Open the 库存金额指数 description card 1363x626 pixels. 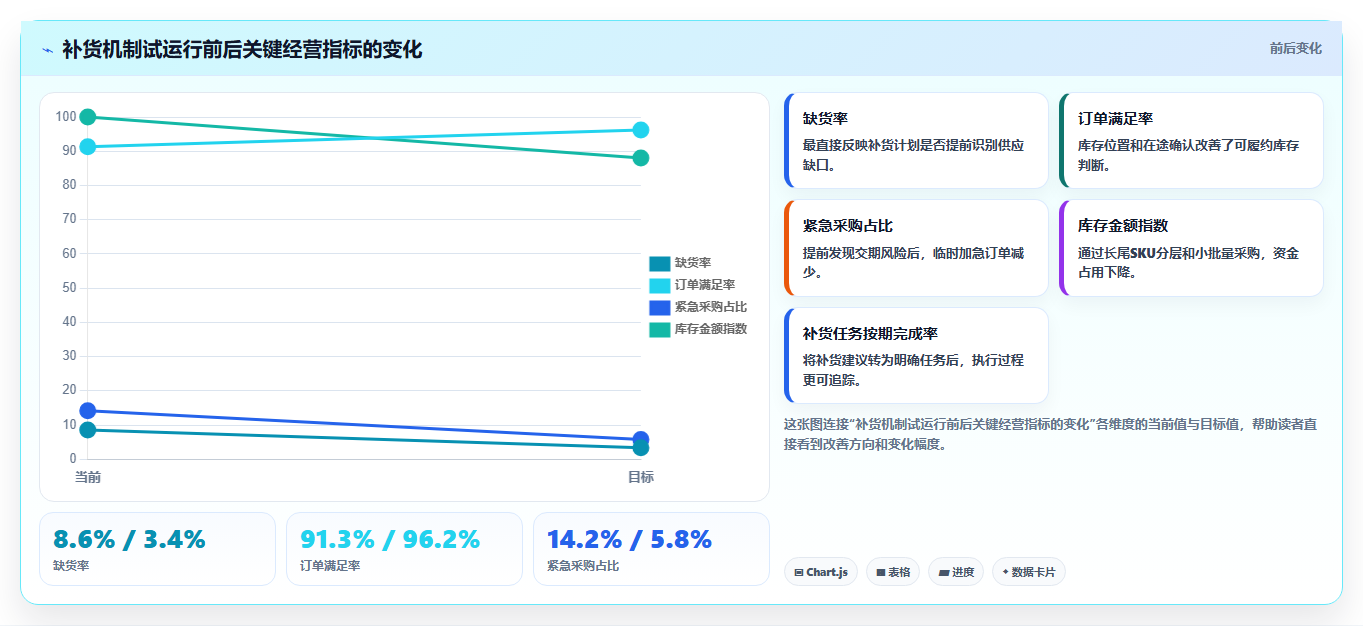point(1191,248)
